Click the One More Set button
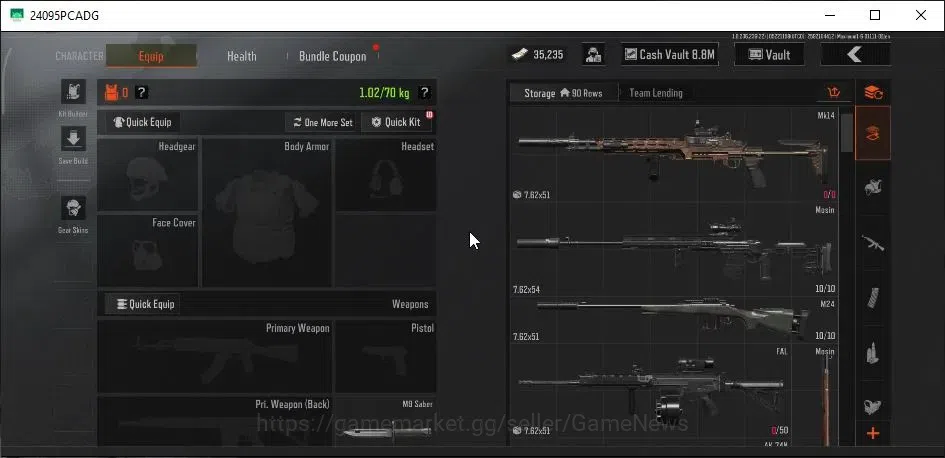Viewport: 945px width, 458px height. (322, 122)
